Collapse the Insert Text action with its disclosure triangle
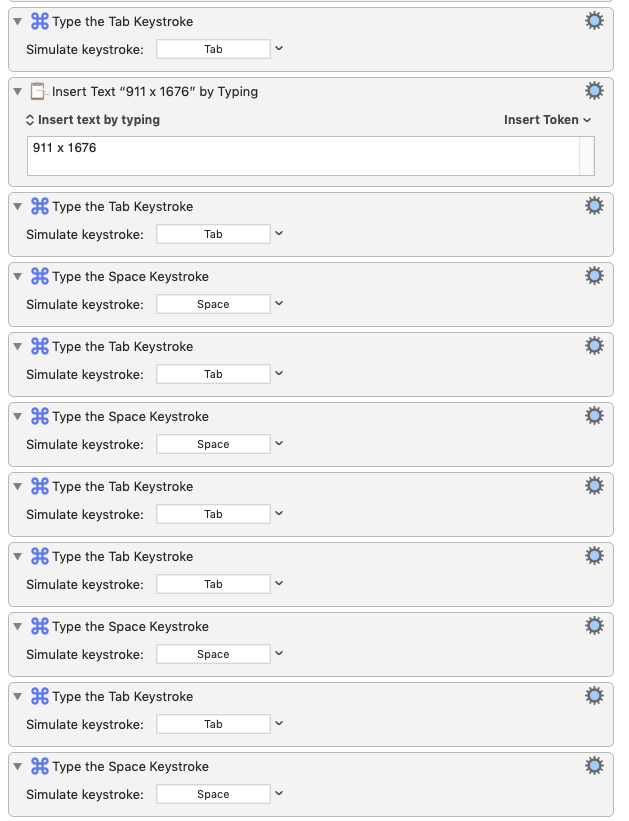Image resolution: width=629 pixels, height=821 pixels. pyautogui.click(x=18, y=92)
